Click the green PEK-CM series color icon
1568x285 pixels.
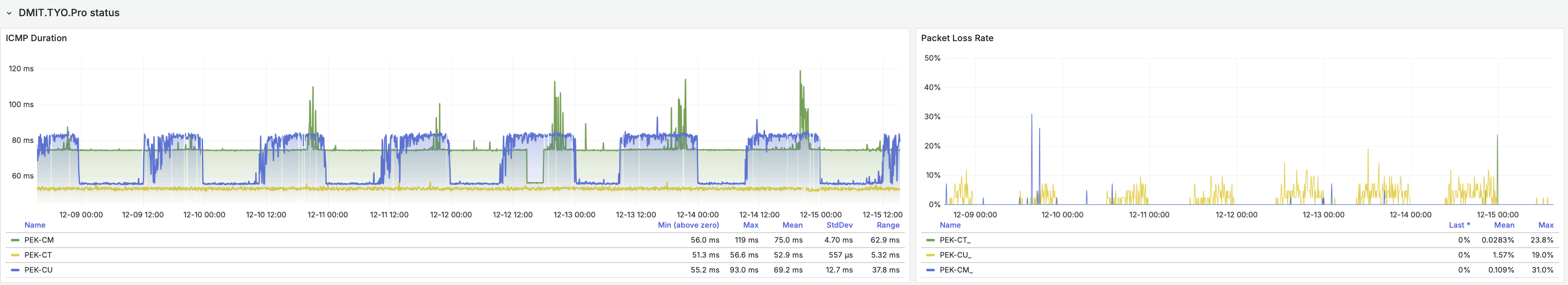pyautogui.click(x=15, y=240)
